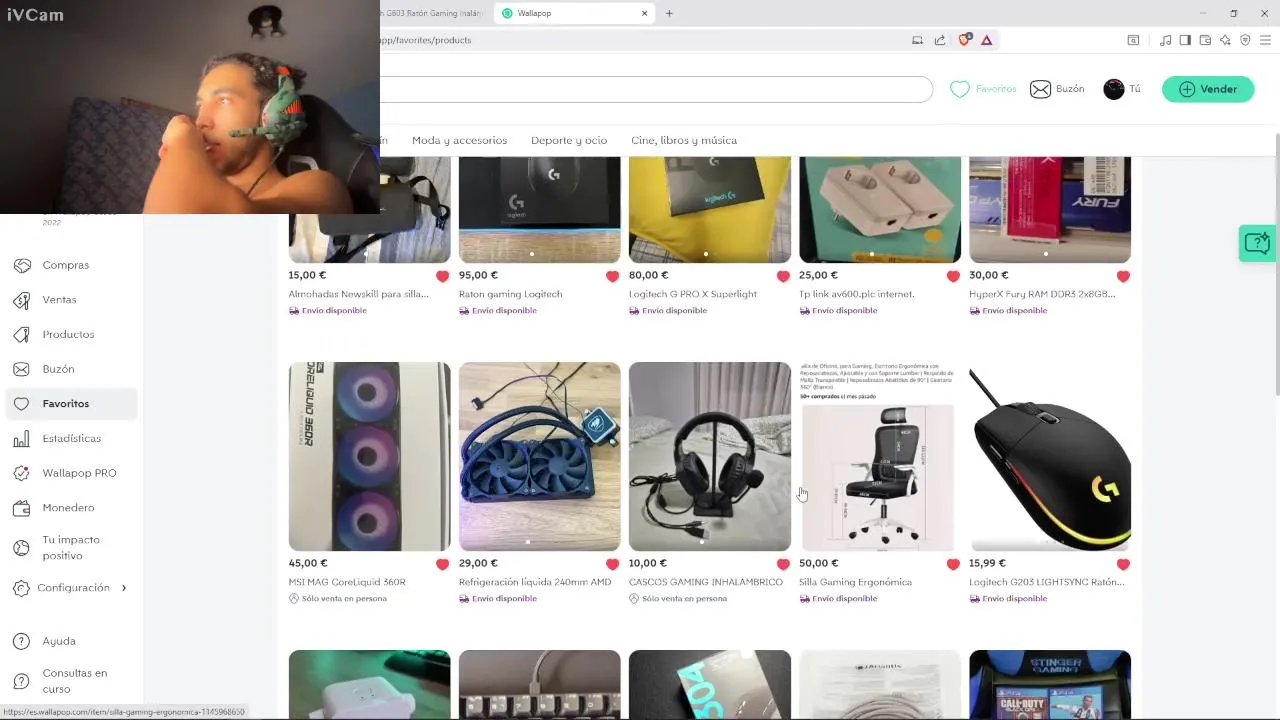The image size is (1280, 720).
Task: Open the Tú profile avatar
Action: [1113, 89]
